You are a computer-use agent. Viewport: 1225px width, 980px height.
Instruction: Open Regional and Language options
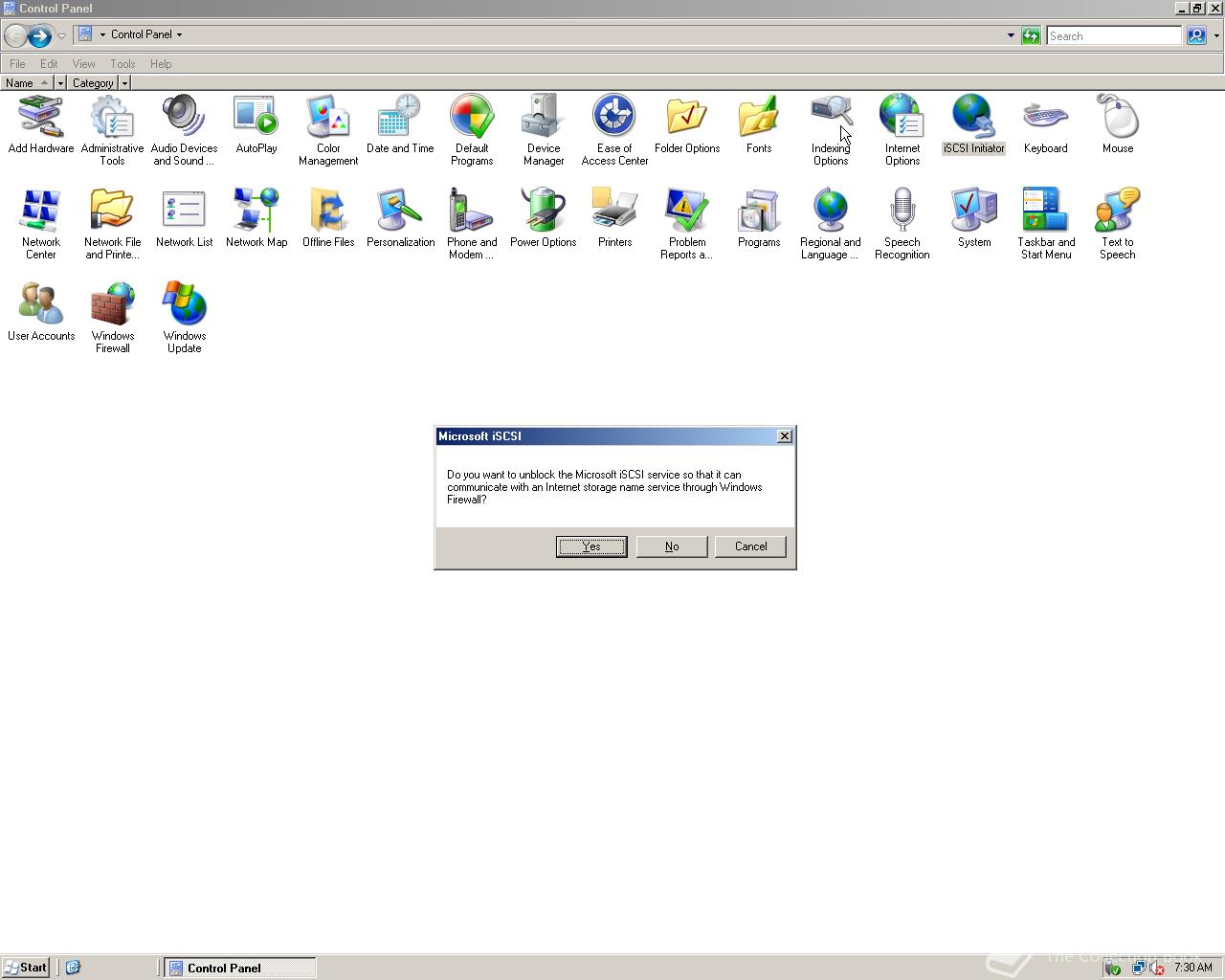pos(831,224)
